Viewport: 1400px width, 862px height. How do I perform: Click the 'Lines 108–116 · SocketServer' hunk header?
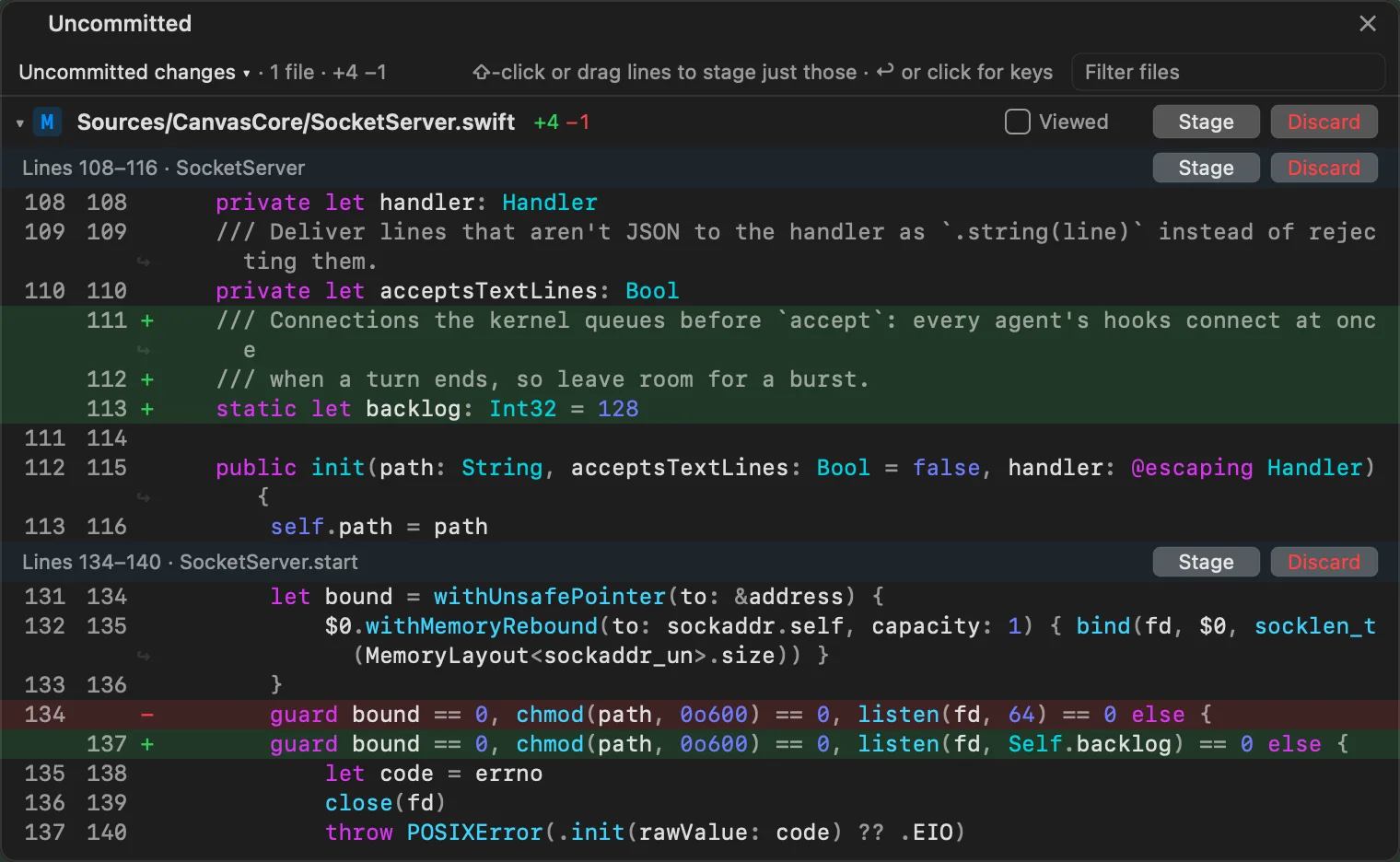[x=163, y=168]
